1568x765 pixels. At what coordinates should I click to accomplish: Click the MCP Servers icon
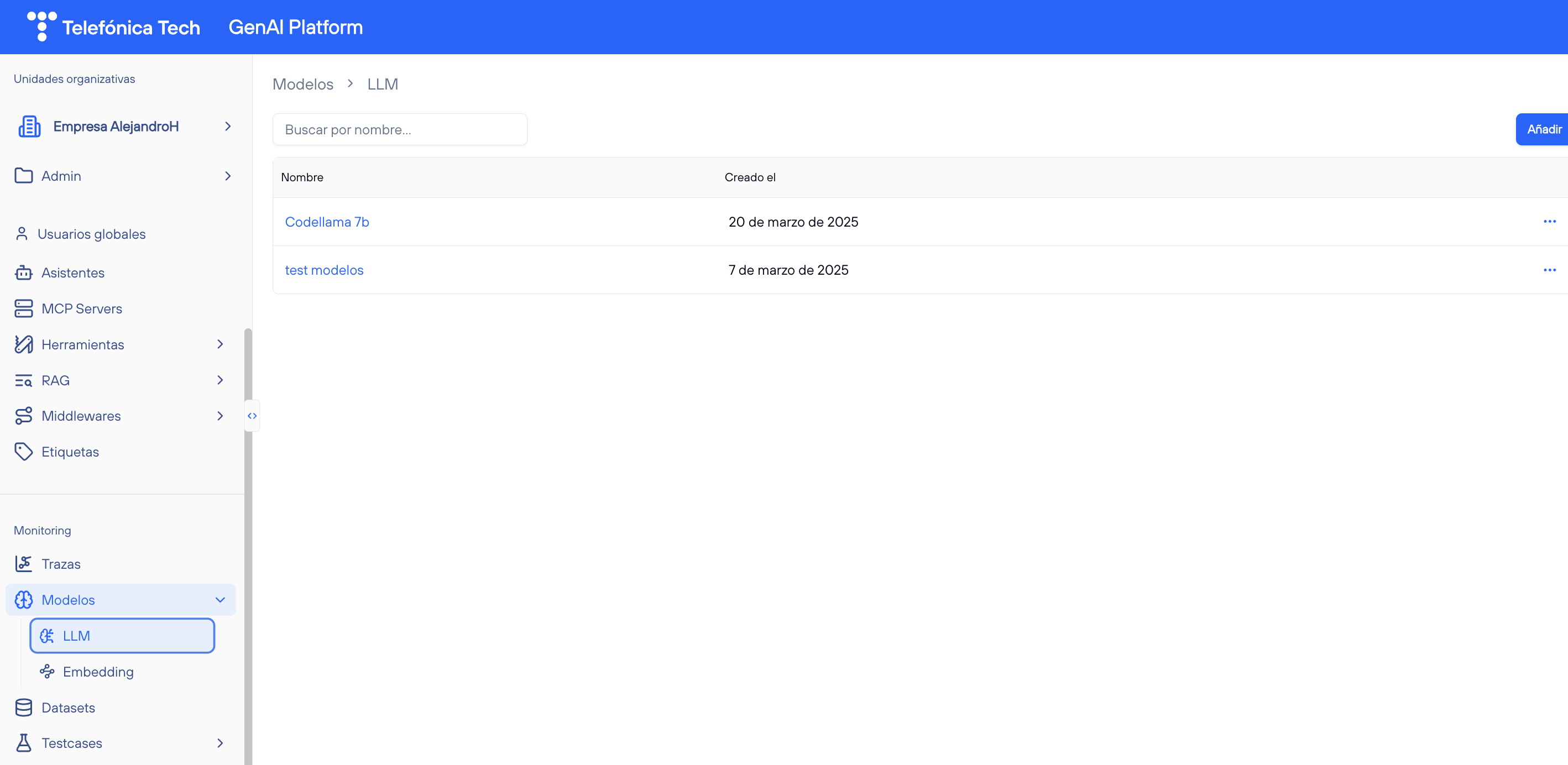pos(23,308)
